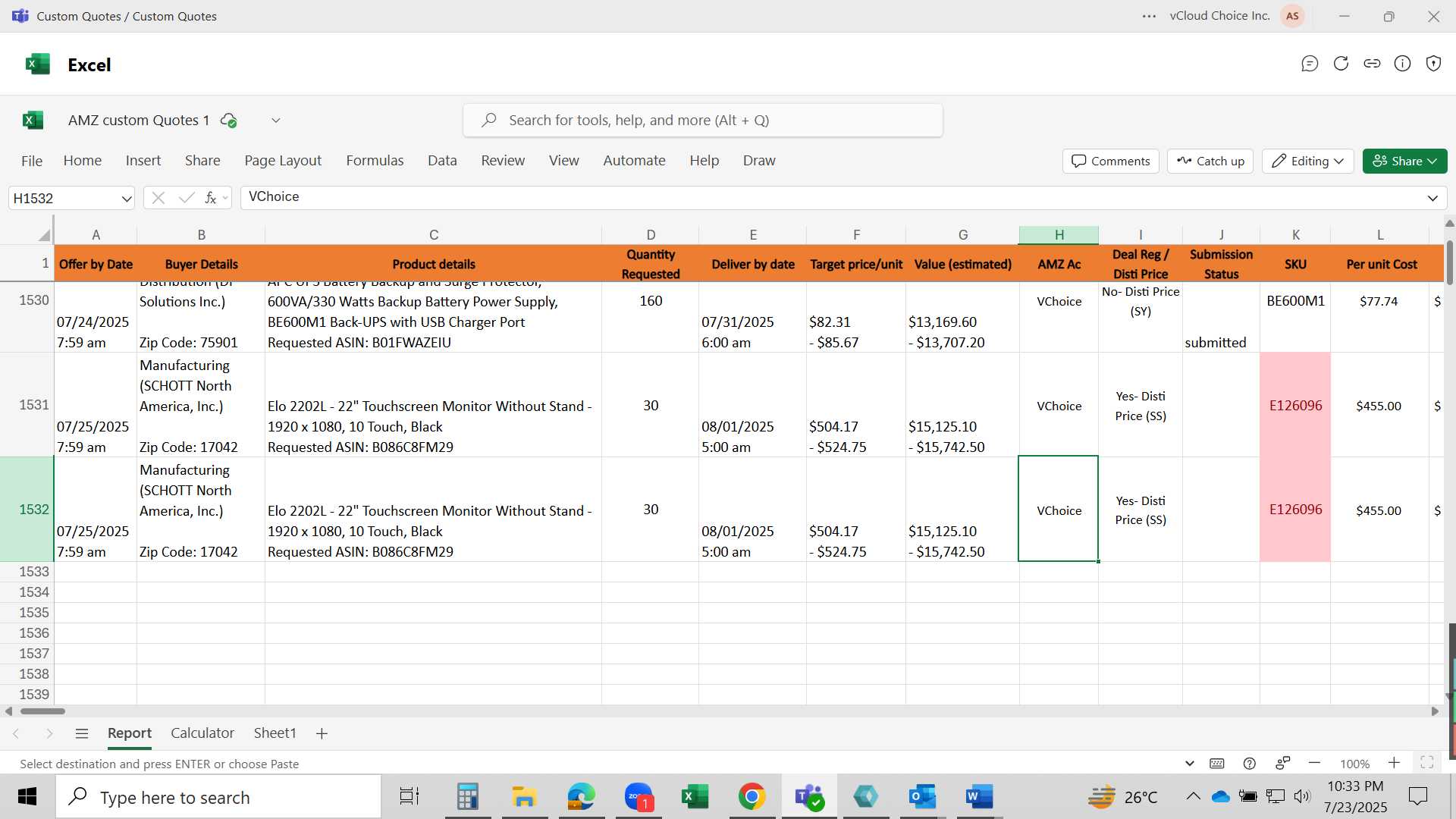This screenshot has height=819, width=1456.
Task: Zoom out with the minus icon
Action: pyautogui.click(x=1315, y=763)
